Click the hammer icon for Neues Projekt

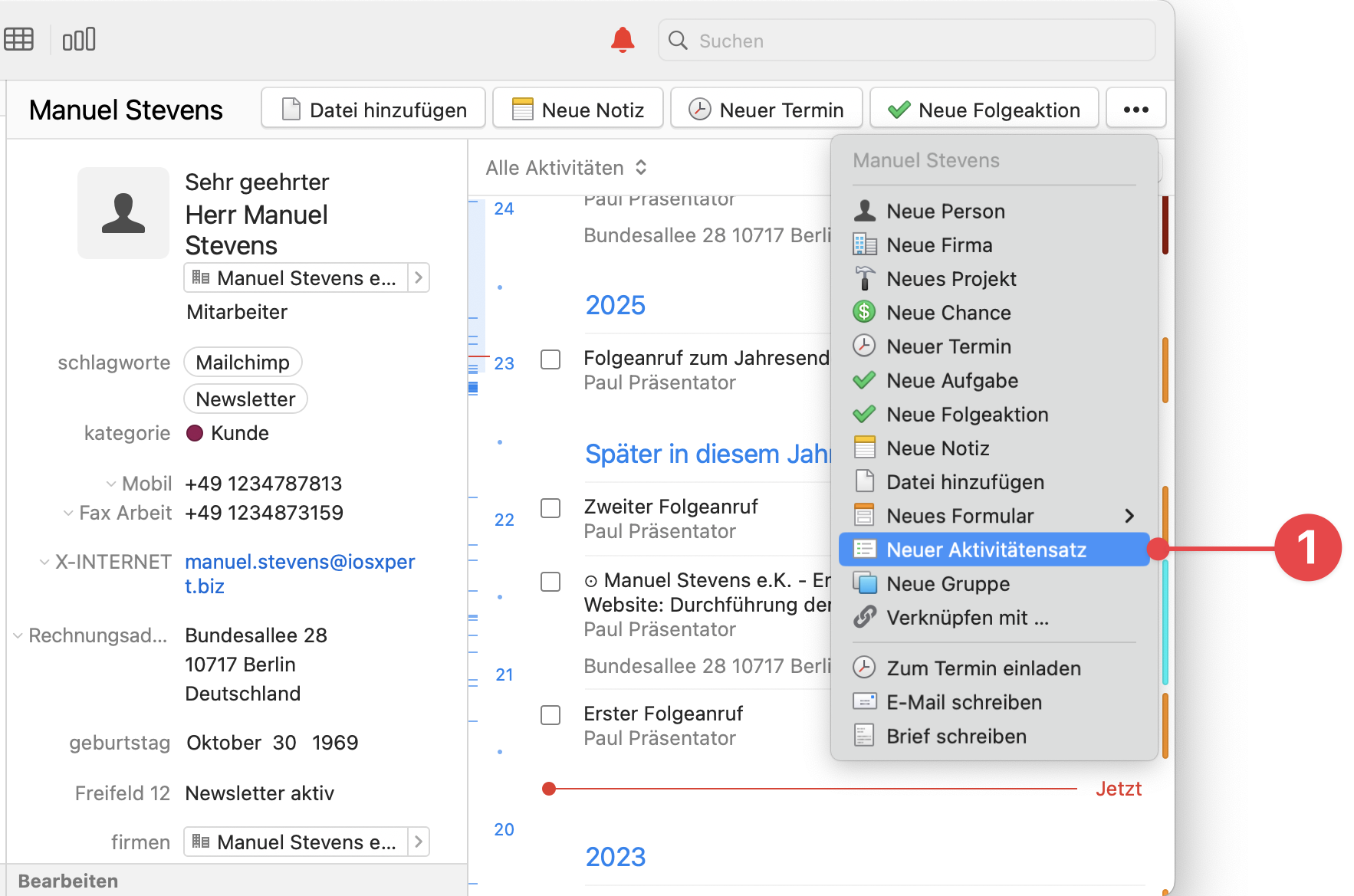point(864,279)
